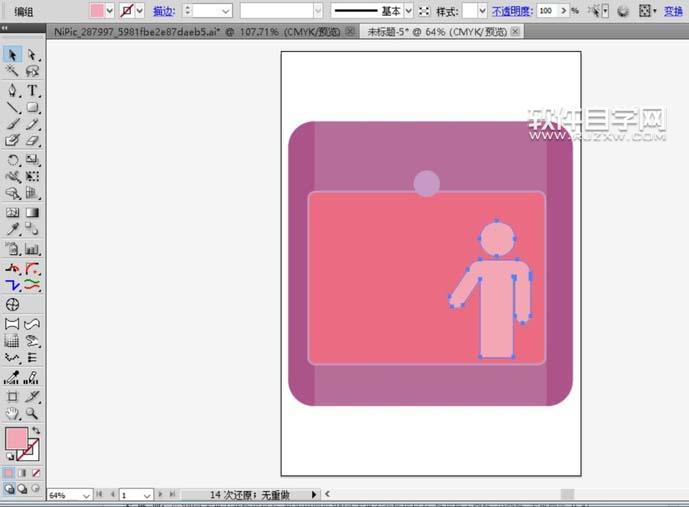Select the Symbol Sprayer tool
This screenshot has width=689, height=507.
tap(12, 249)
